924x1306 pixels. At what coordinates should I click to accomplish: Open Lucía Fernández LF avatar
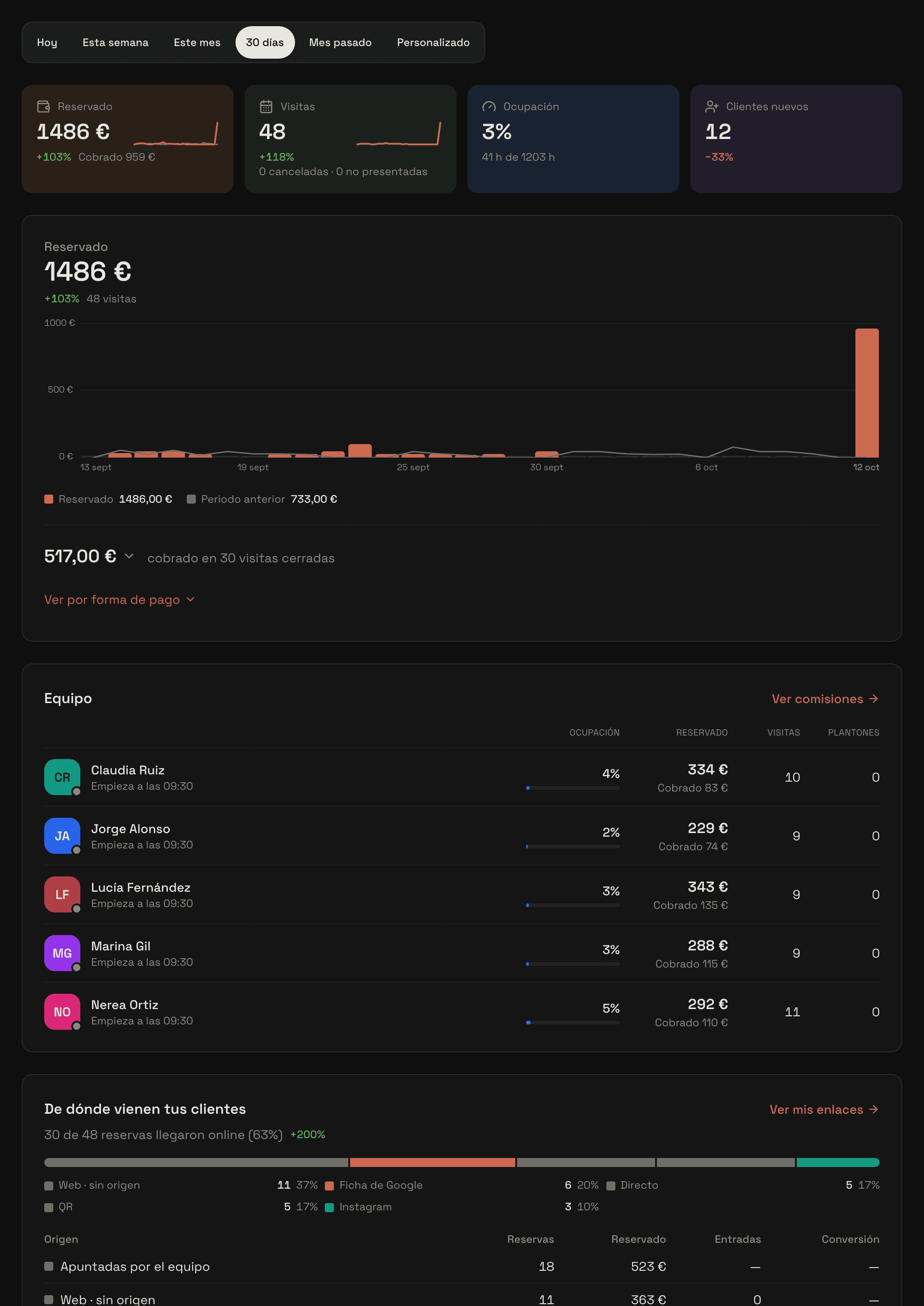point(62,894)
